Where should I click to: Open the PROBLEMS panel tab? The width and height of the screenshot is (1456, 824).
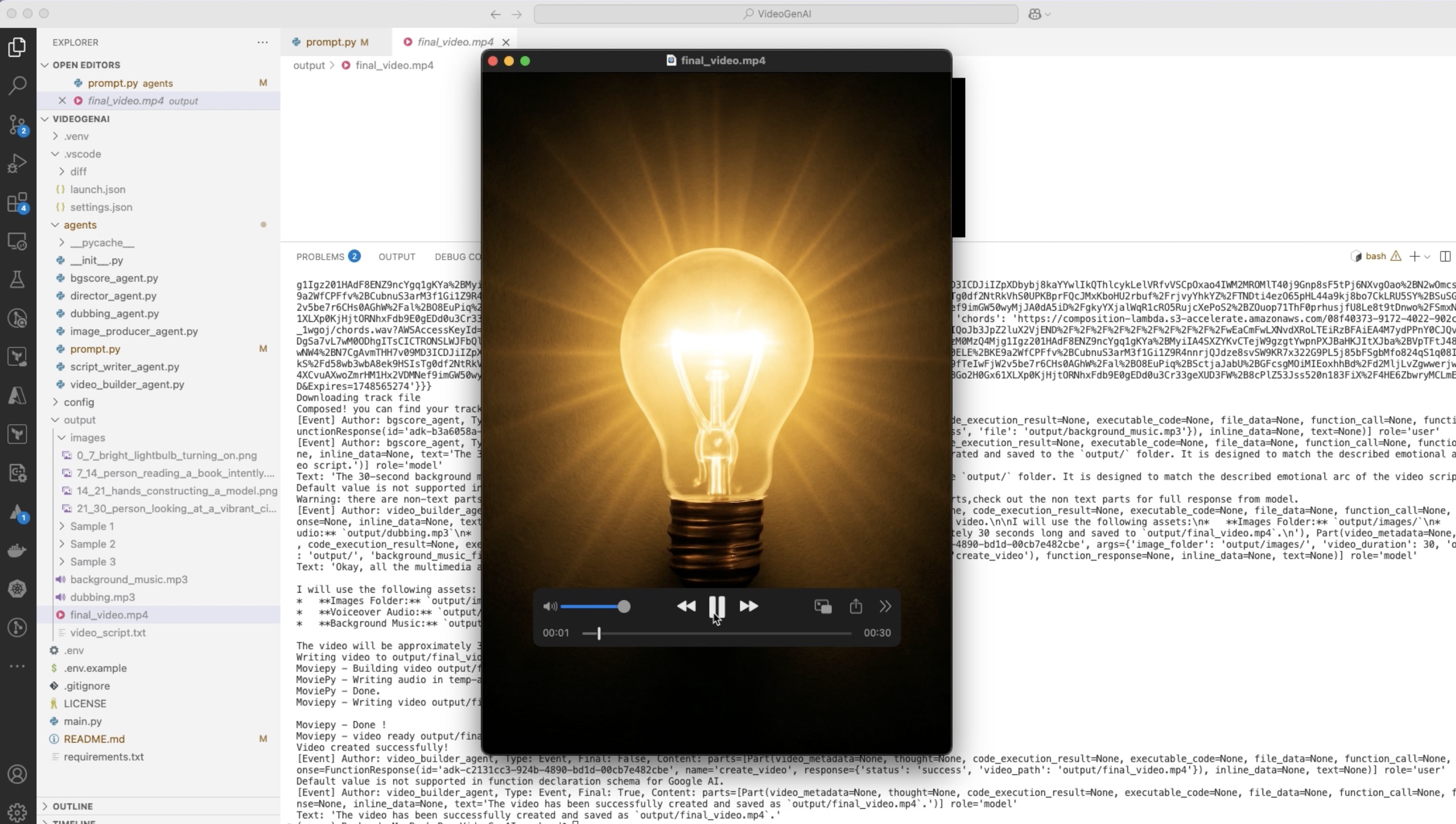click(320, 256)
